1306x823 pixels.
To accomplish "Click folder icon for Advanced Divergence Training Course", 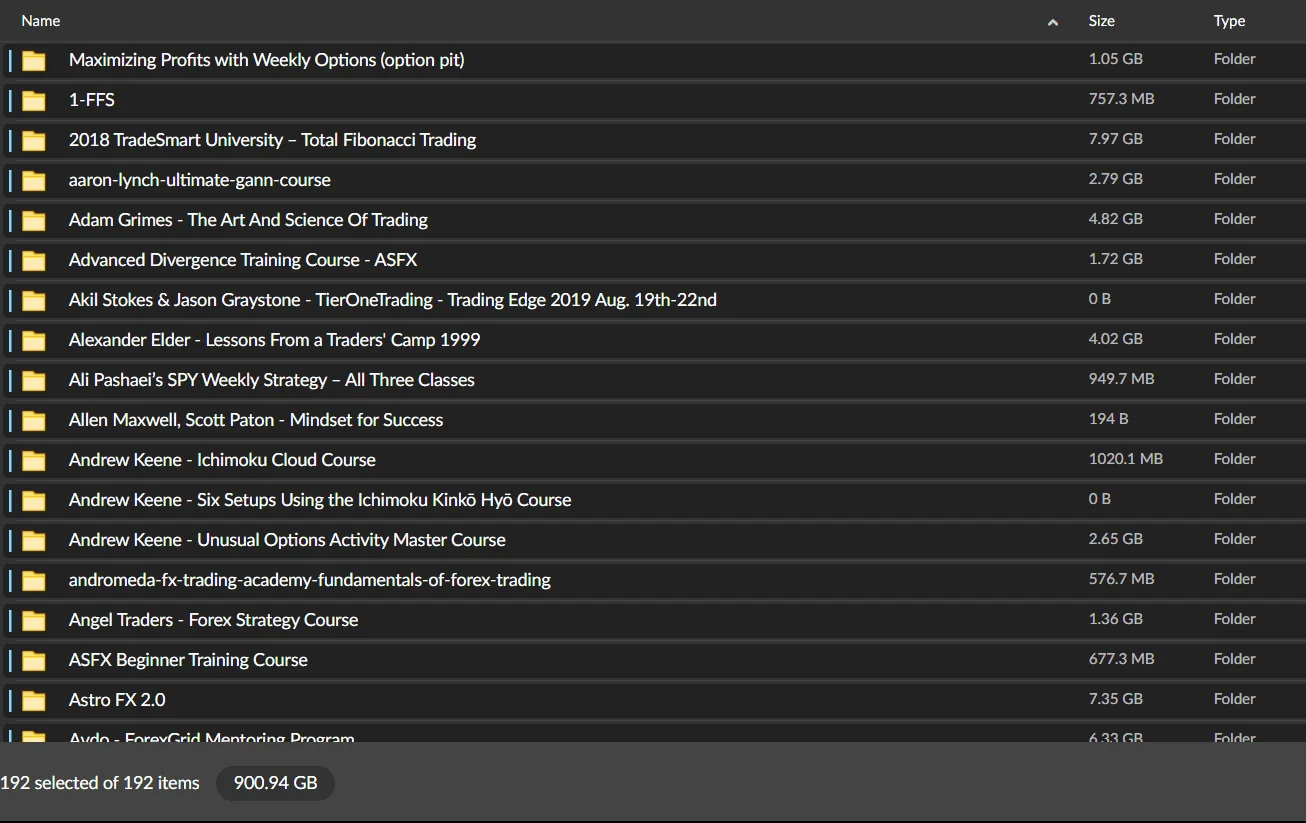I will click(34, 261).
